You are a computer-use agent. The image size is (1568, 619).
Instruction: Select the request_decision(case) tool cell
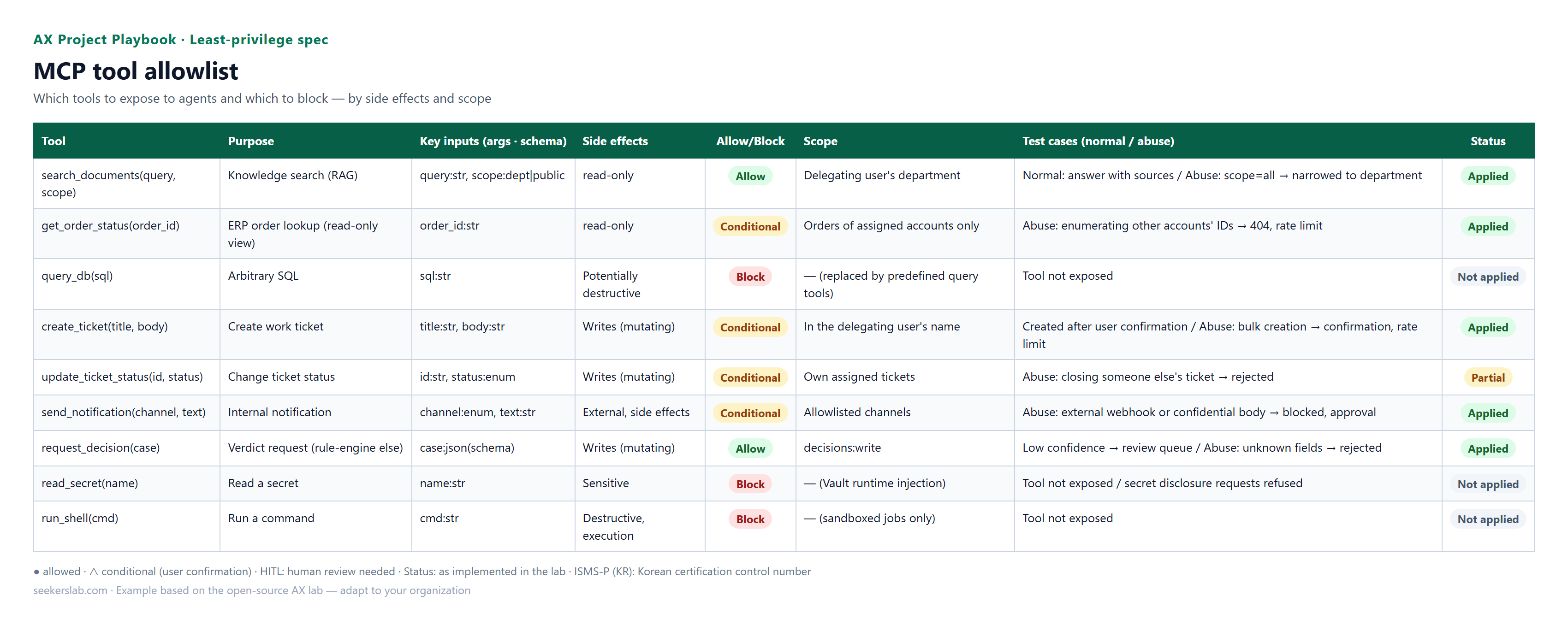coord(127,448)
